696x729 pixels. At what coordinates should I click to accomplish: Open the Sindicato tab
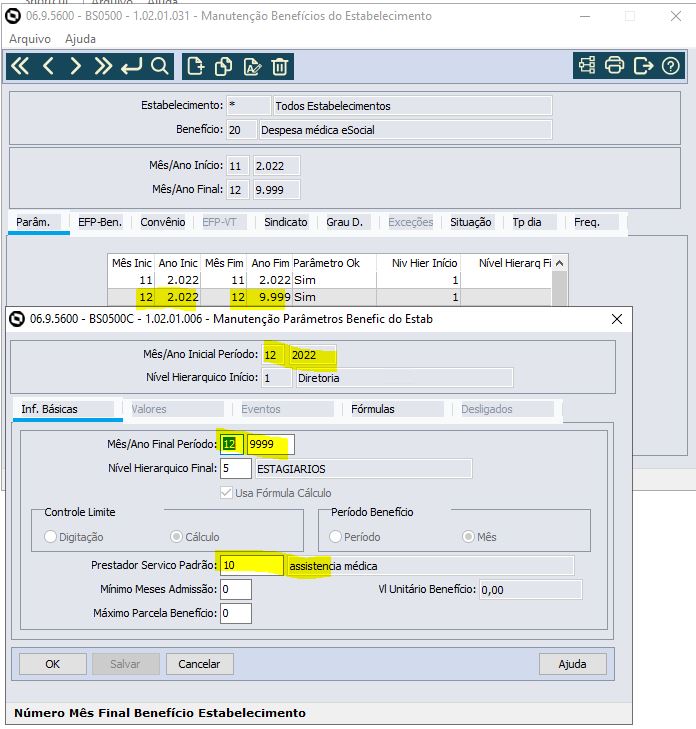tap(286, 222)
